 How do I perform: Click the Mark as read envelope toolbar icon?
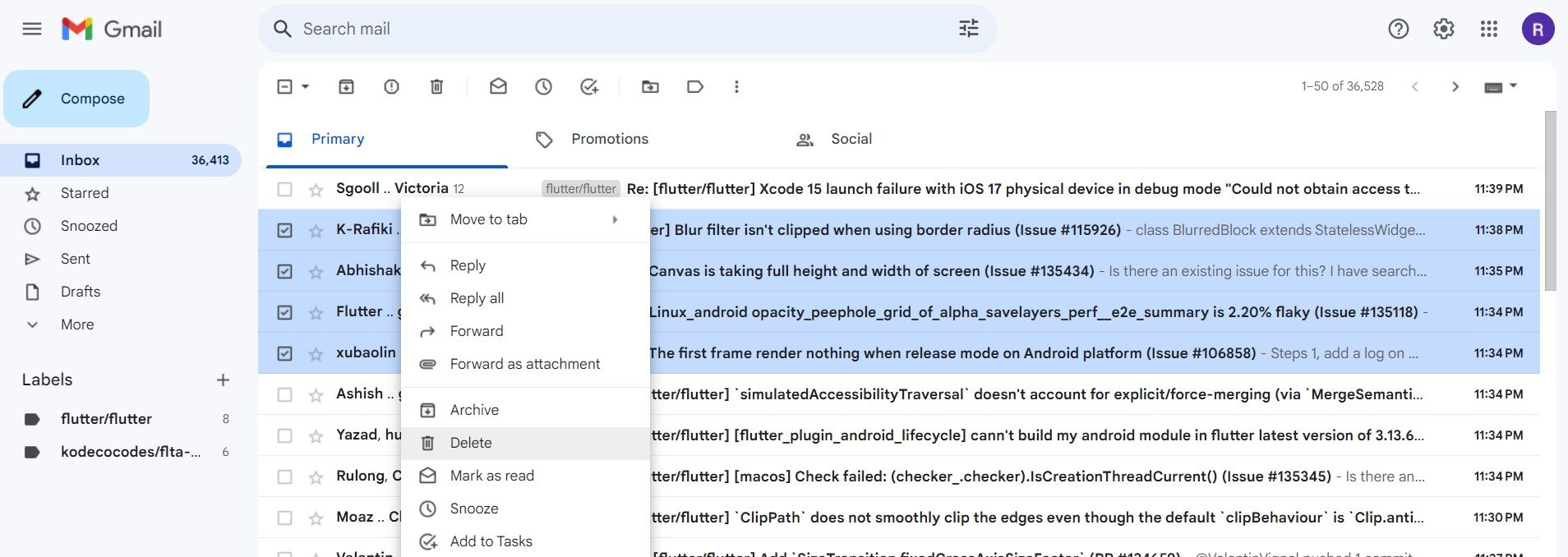pyautogui.click(x=498, y=86)
